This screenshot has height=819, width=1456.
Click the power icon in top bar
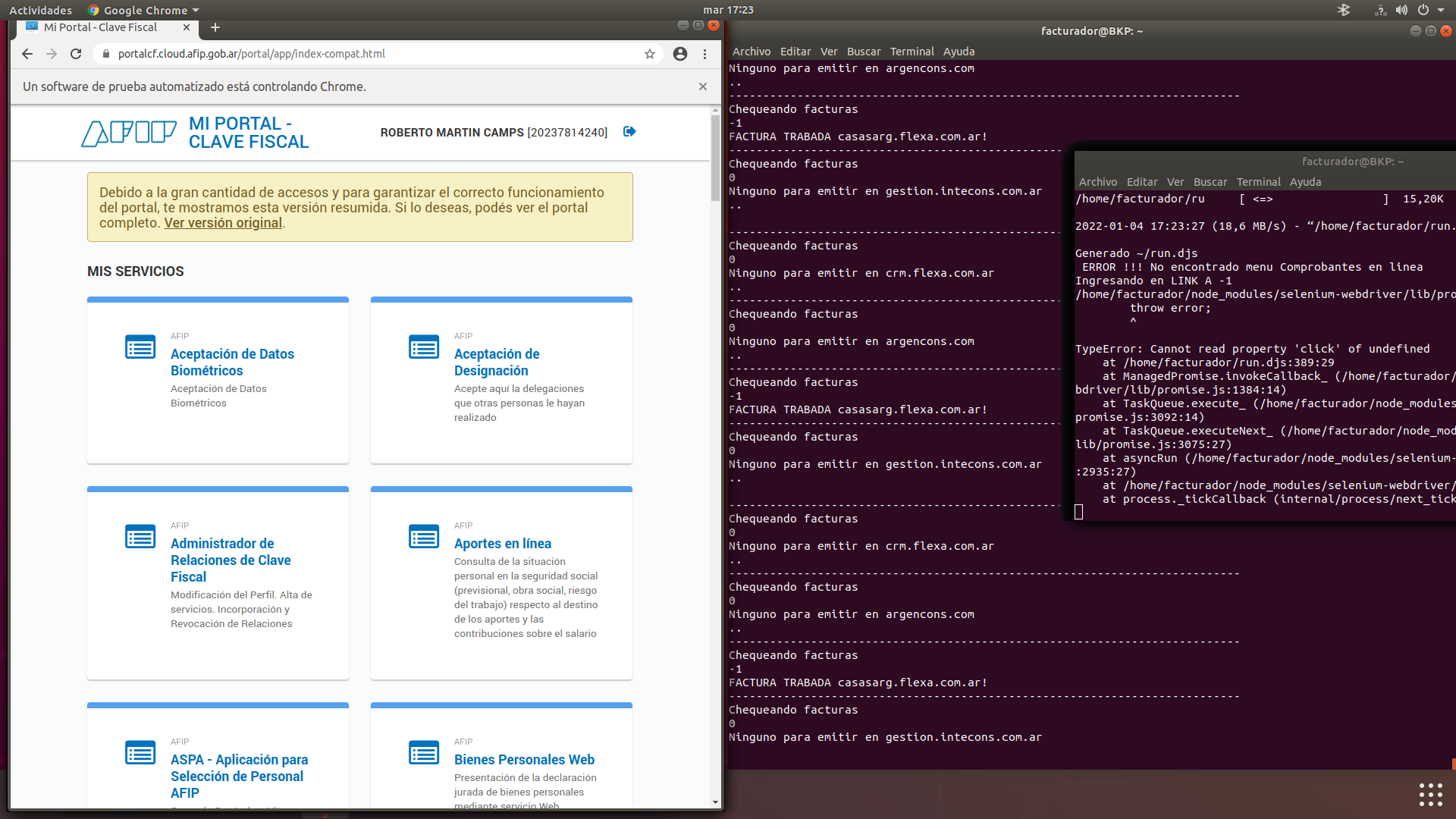(x=1423, y=10)
